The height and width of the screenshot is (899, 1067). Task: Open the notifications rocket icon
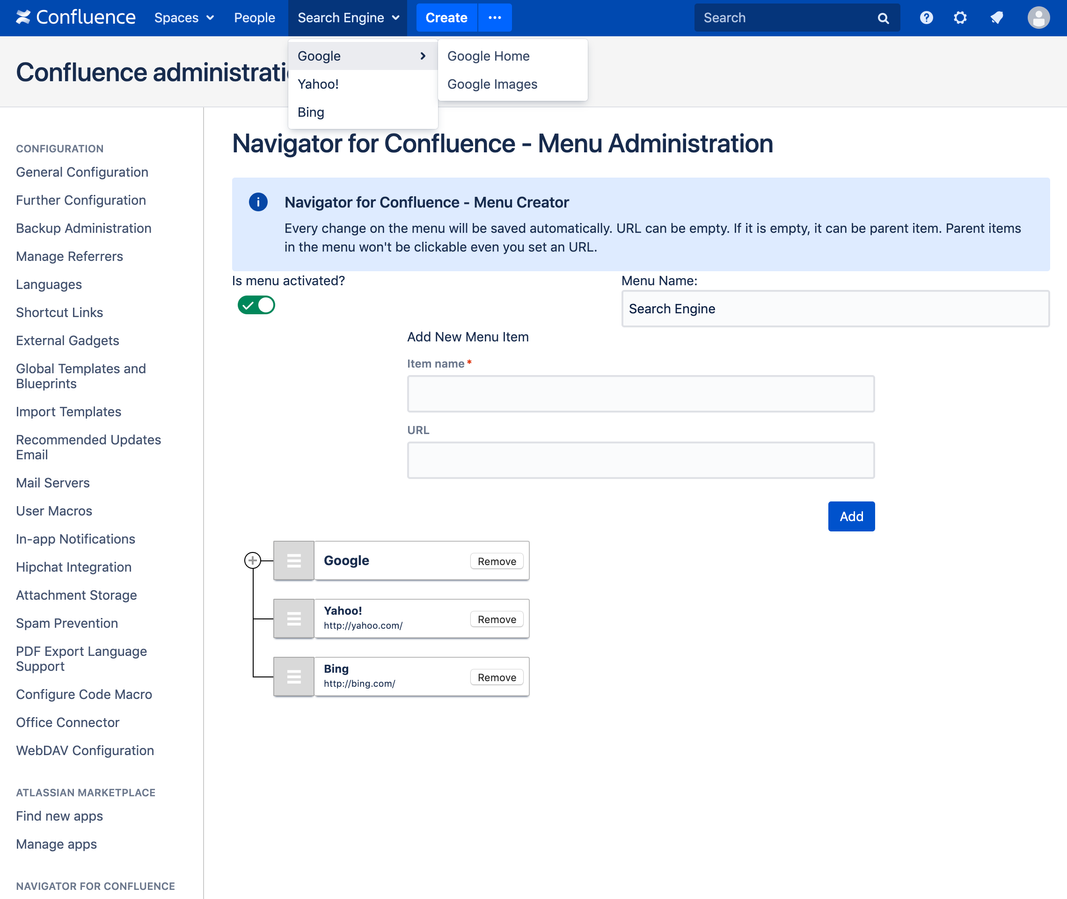point(997,18)
